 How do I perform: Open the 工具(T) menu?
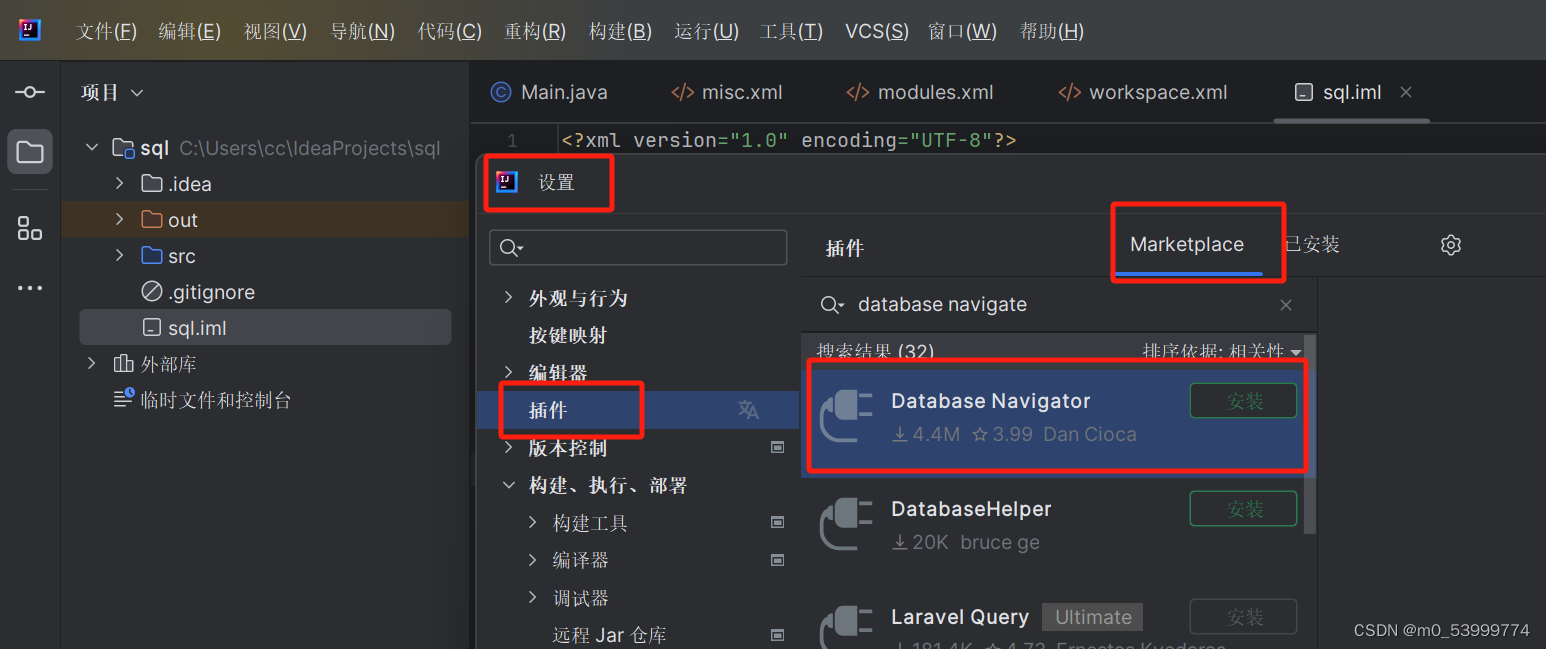(791, 31)
